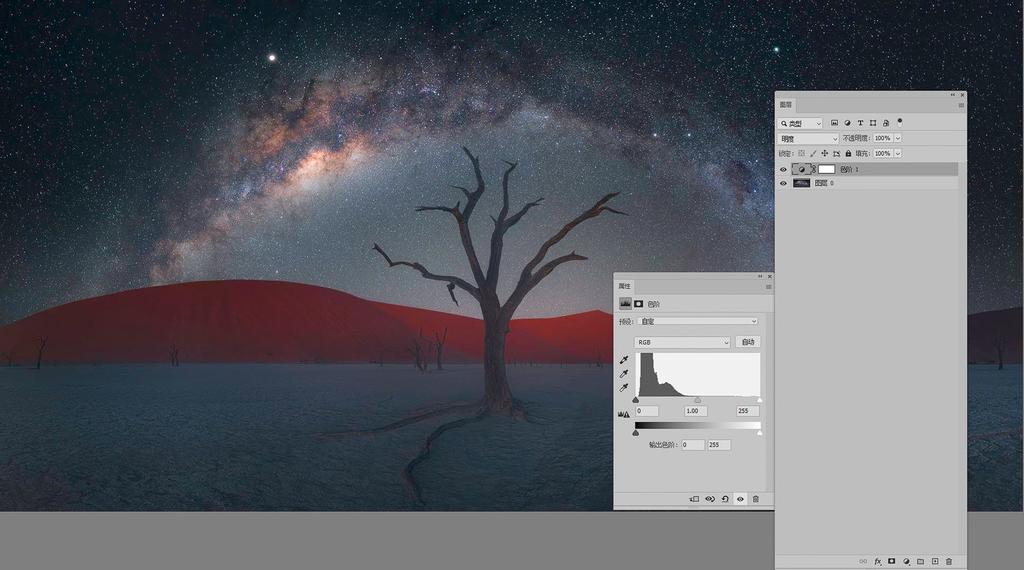This screenshot has width=1024, height=570.
Task: Toggle layer visibility in Properties panel footer
Action: pos(740,499)
